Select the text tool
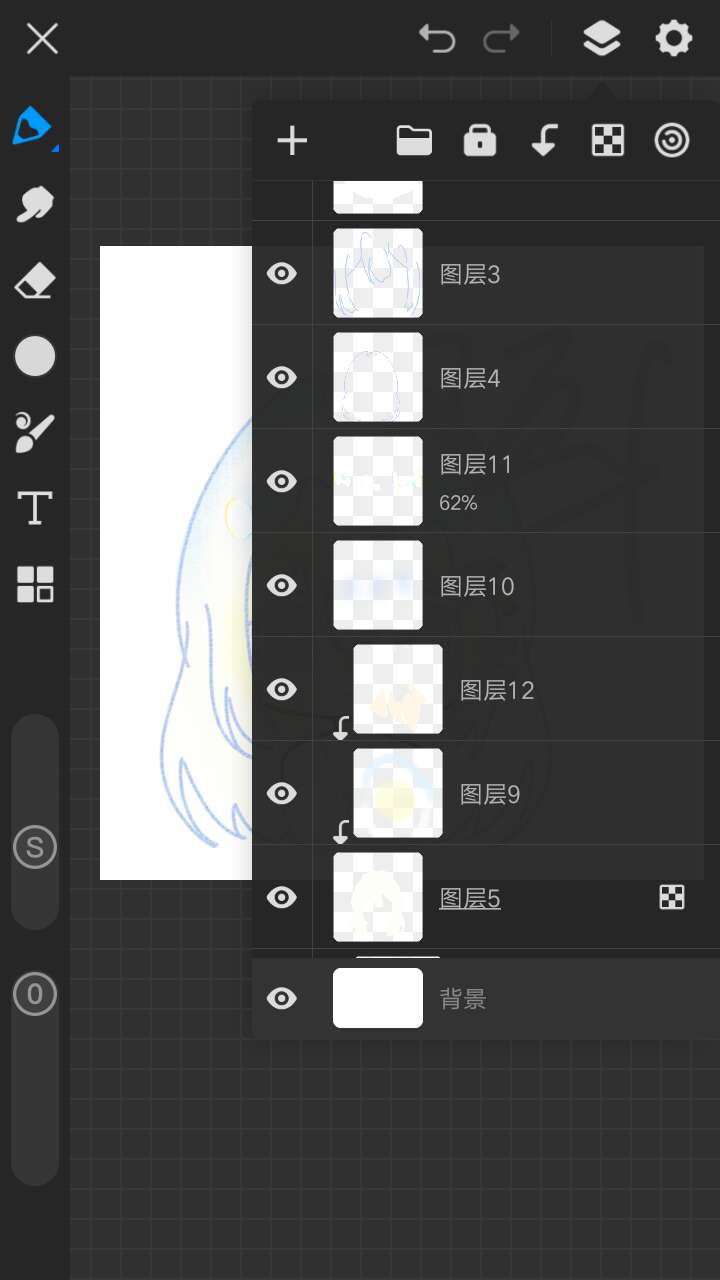The image size is (720, 1280). 35,508
